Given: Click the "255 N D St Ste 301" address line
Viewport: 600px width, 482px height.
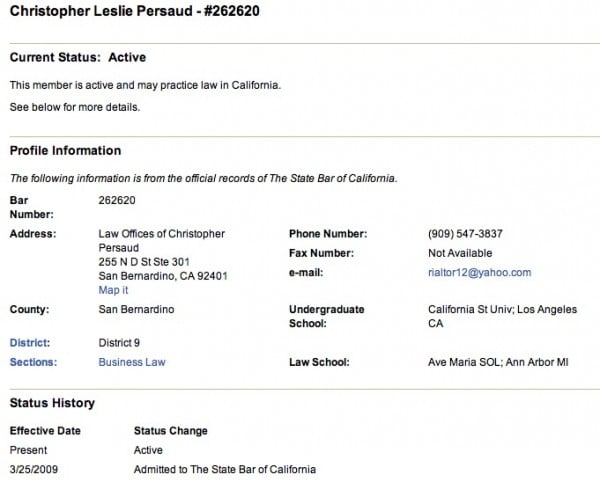Looking at the screenshot, I should 147,261.
